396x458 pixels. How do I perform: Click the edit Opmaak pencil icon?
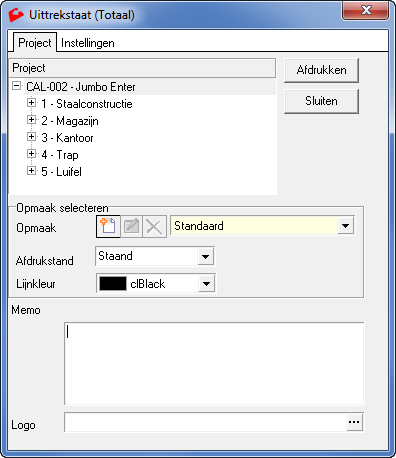tap(131, 226)
